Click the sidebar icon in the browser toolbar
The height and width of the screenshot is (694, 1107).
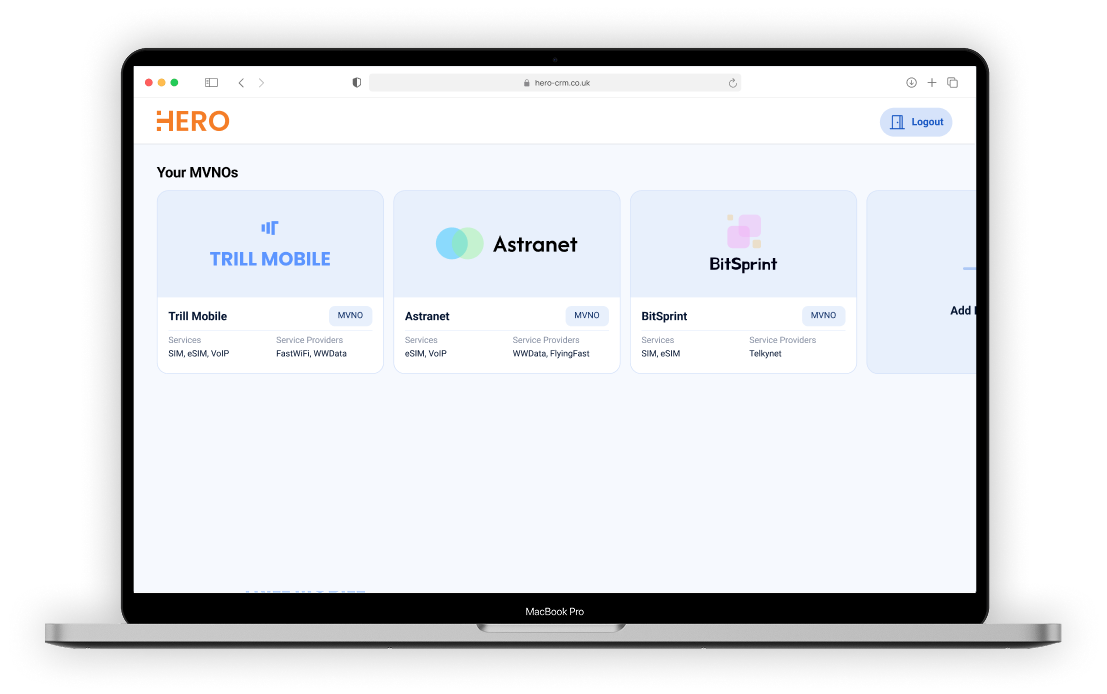[x=211, y=83]
